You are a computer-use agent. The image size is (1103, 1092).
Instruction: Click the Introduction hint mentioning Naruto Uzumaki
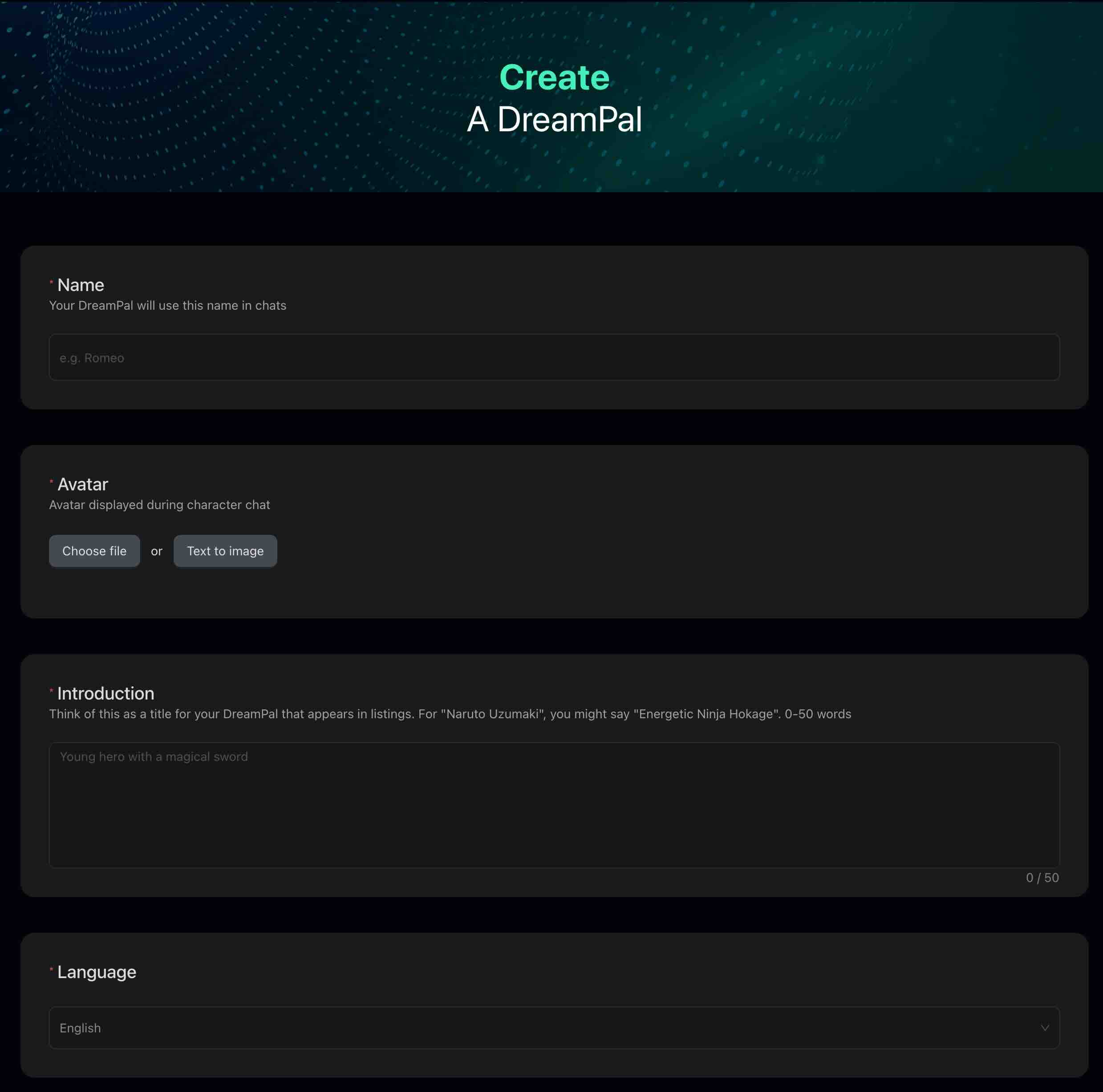coord(450,714)
